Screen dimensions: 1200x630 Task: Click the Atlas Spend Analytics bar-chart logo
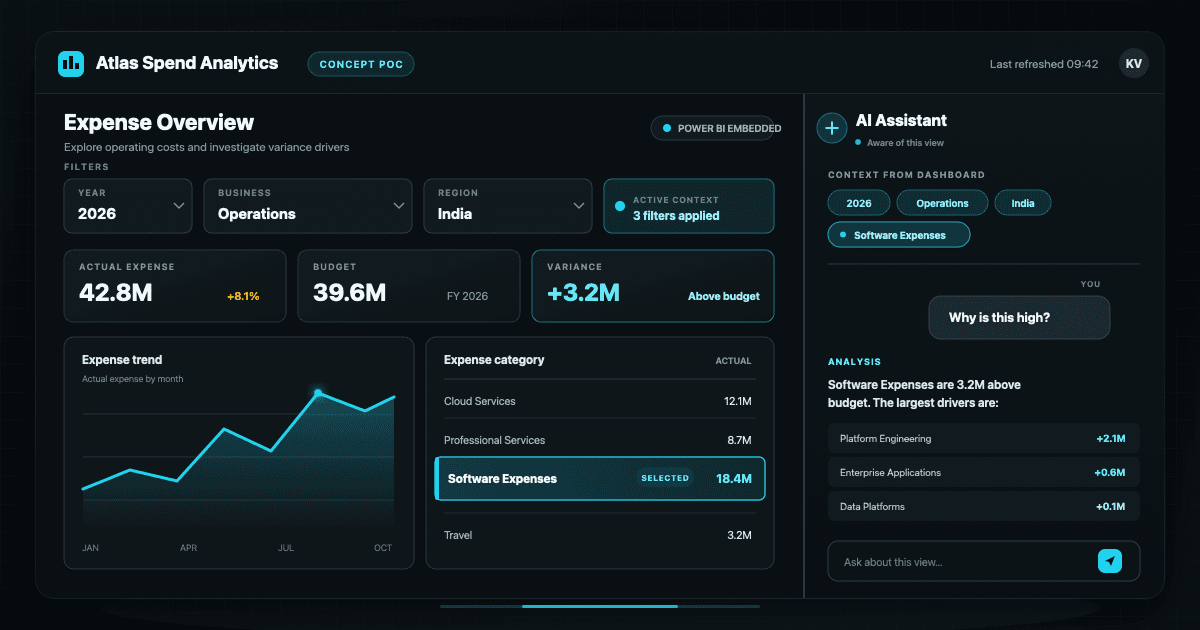click(x=71, y=63)
